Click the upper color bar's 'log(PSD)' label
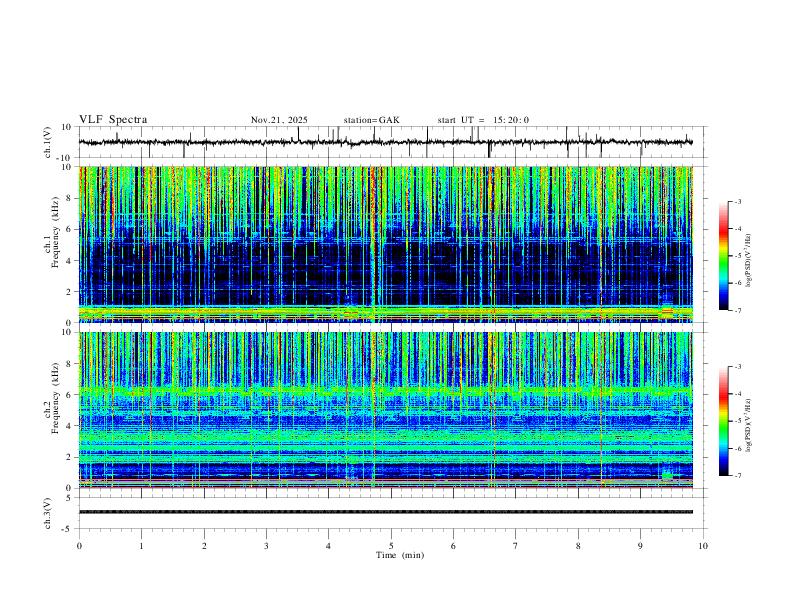Viewport: 792px width, 612px height. point(748,260)
